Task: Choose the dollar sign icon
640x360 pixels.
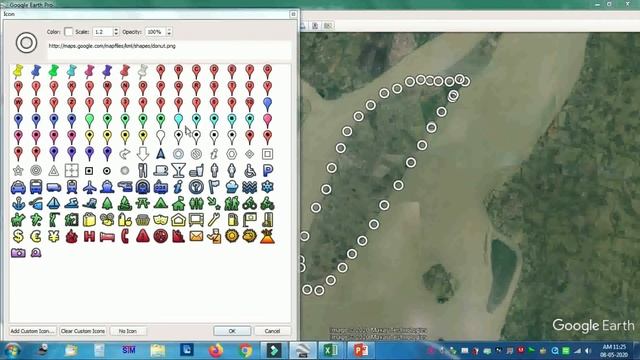Action: [x=18, y=236]
